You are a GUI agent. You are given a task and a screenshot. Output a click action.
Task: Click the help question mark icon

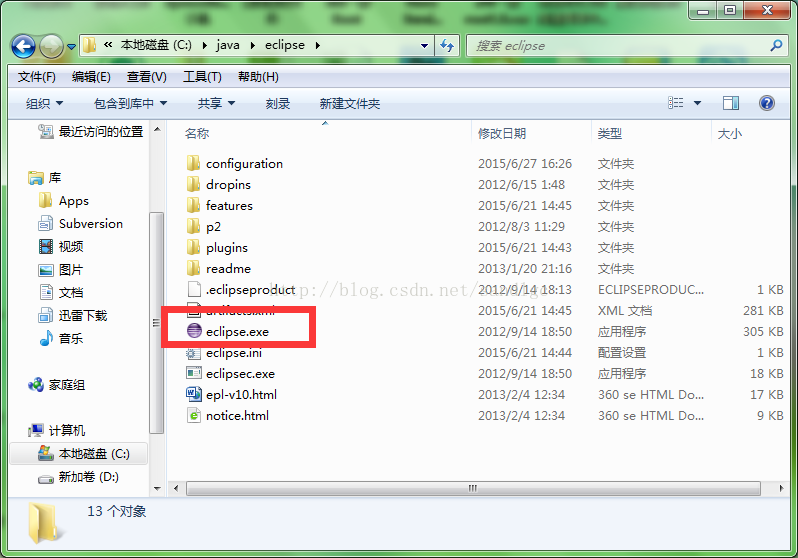[766, 103]
